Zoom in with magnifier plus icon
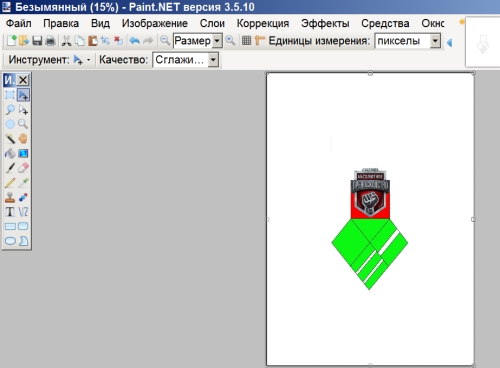Screen dimensions: 500x368 click(230, 41)
